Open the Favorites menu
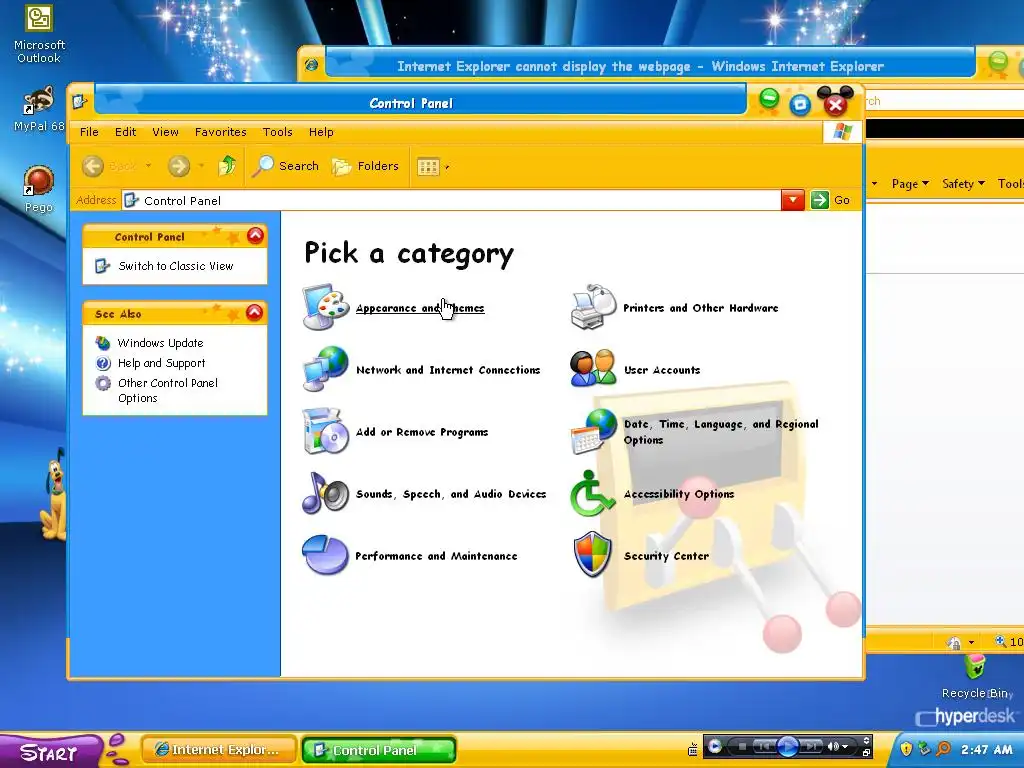The height and width of the screenshot is (768, 1024). pyautogui.click(x=221, y=132)
